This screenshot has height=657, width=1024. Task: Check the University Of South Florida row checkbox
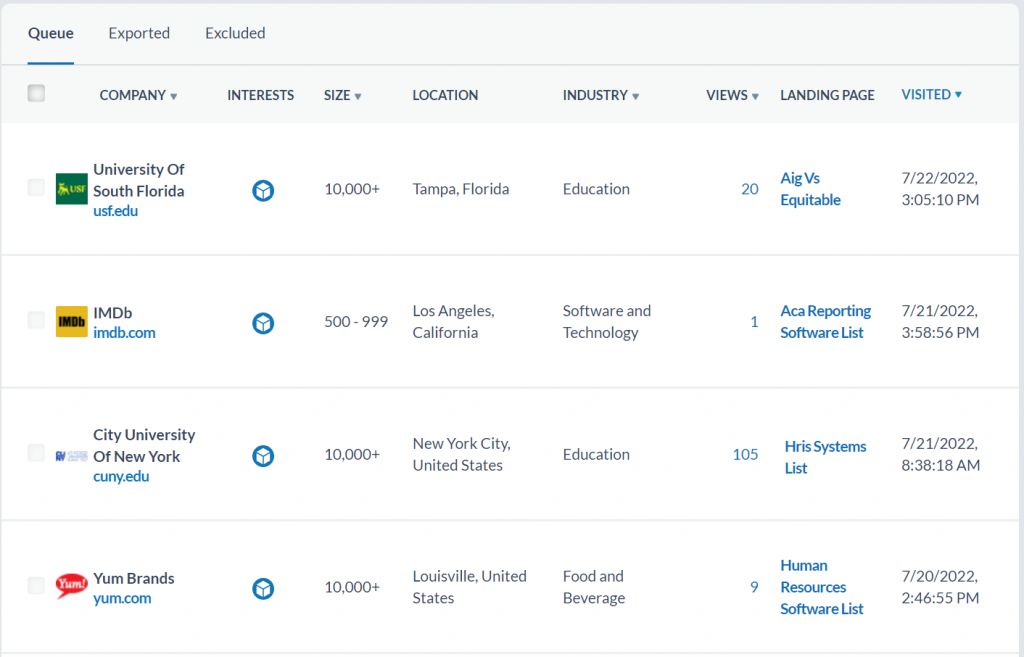[36, 188]
